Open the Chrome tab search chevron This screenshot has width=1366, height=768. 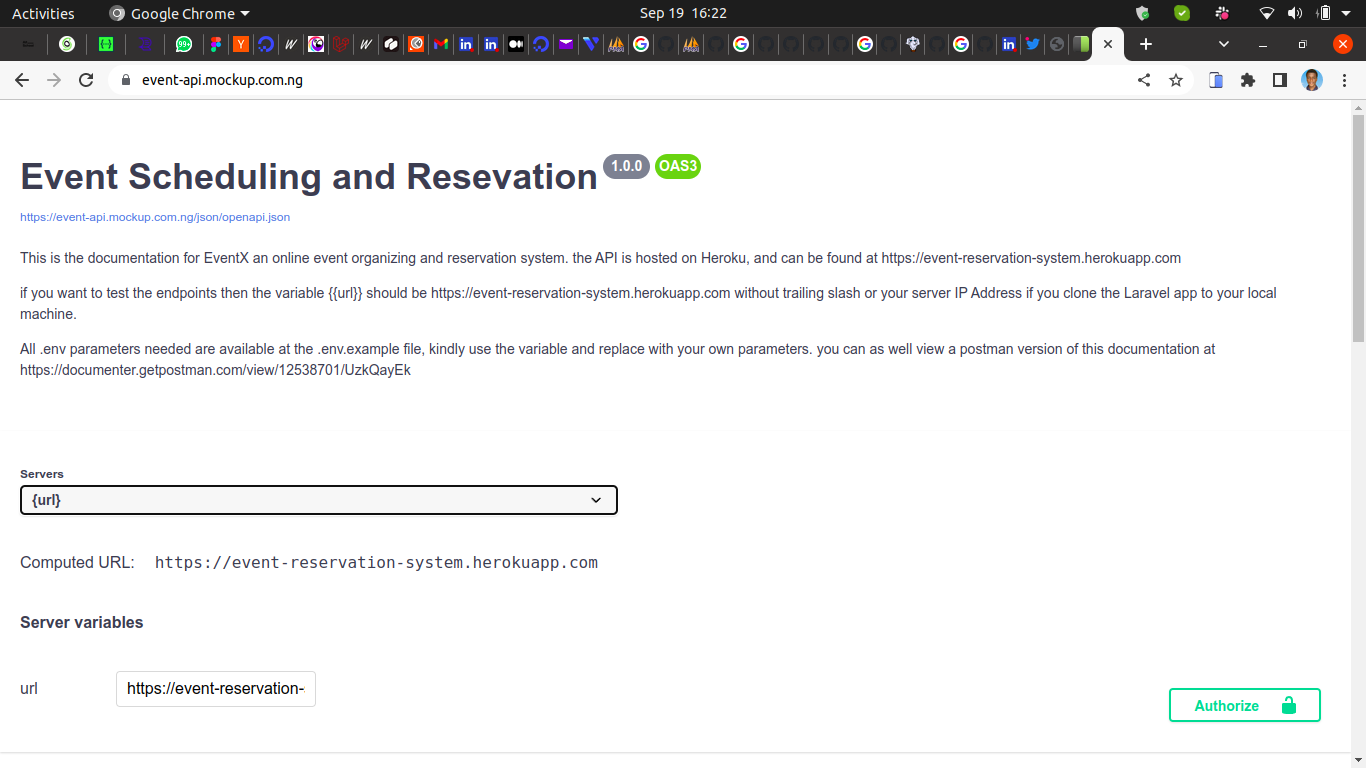(x=1222, y=44)
